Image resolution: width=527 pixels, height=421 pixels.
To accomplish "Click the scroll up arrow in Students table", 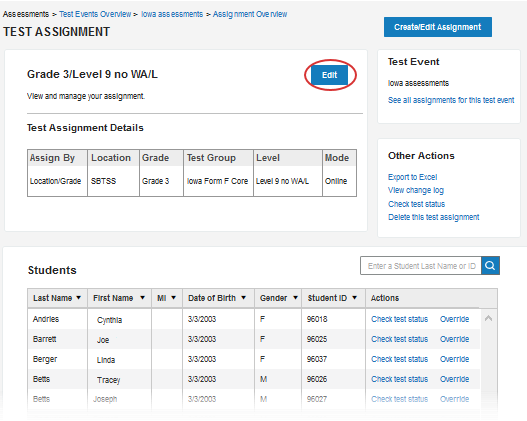I will (x=489, y=318).
